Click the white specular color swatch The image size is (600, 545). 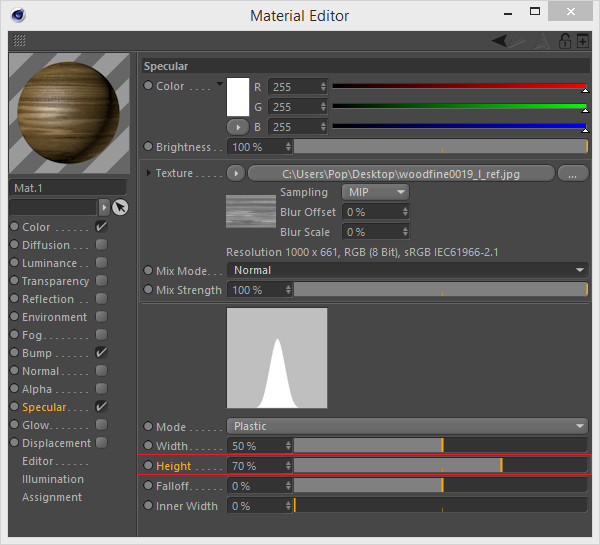tap(238, 97)
